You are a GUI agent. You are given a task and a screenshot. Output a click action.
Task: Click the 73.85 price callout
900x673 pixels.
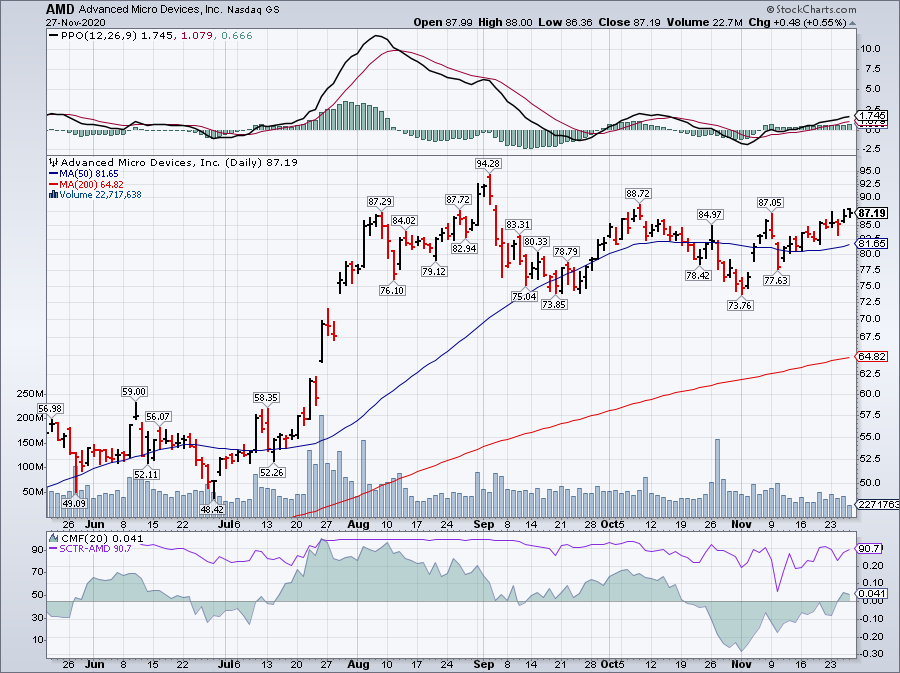pos(554,305)
